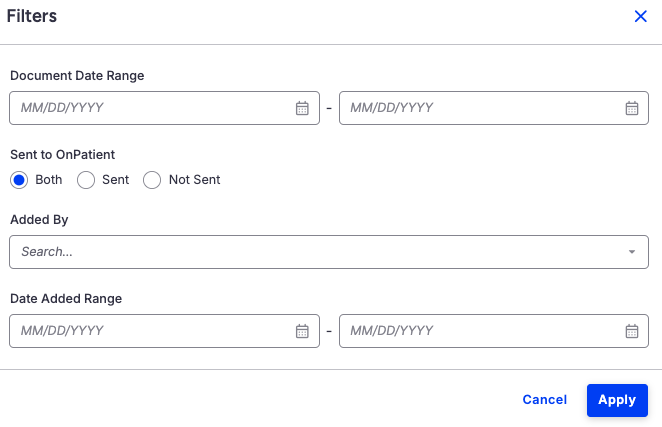Expand the Added By dropdown arrow
662x427 pixels.
click(x=632, y=252)
